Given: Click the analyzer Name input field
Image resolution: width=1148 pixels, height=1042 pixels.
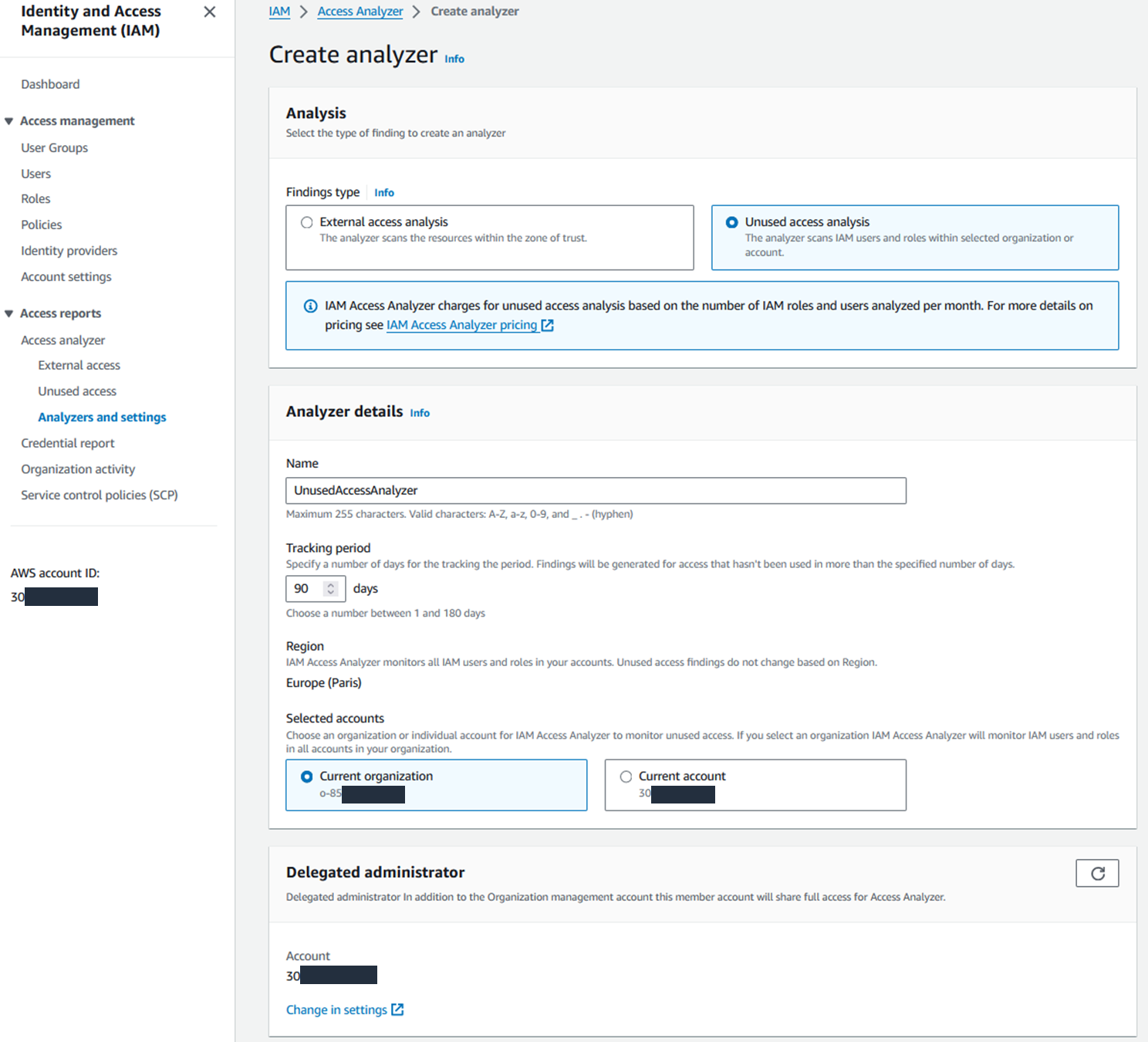Looking at the screenshot, I should 594,490.
